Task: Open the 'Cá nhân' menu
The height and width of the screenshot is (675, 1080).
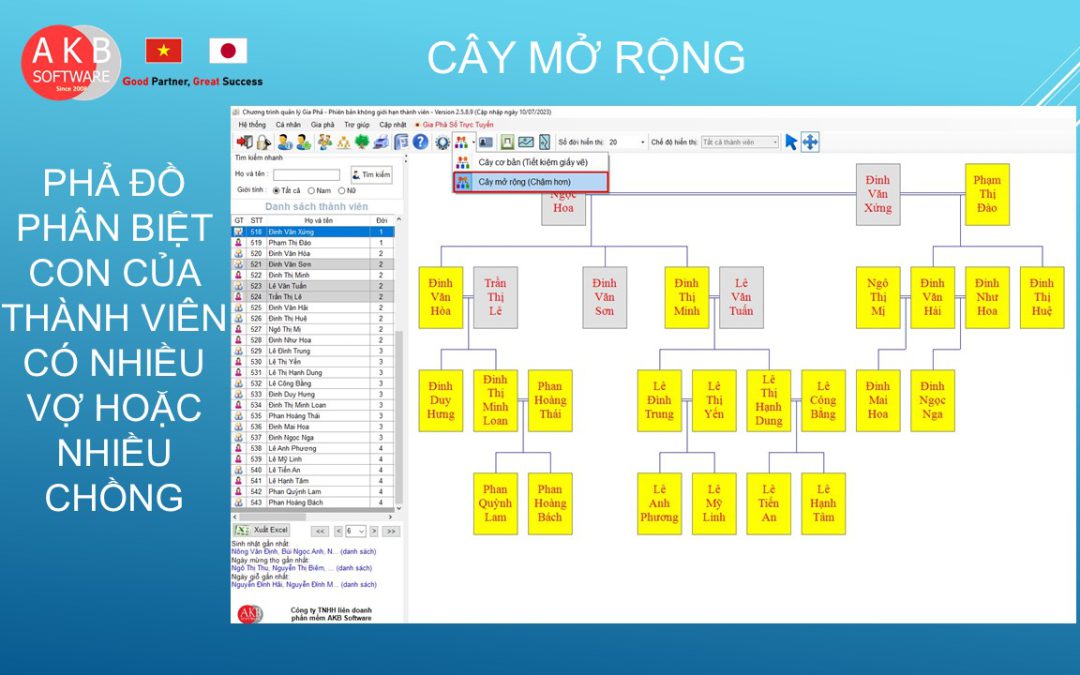Action: (288, 125)
